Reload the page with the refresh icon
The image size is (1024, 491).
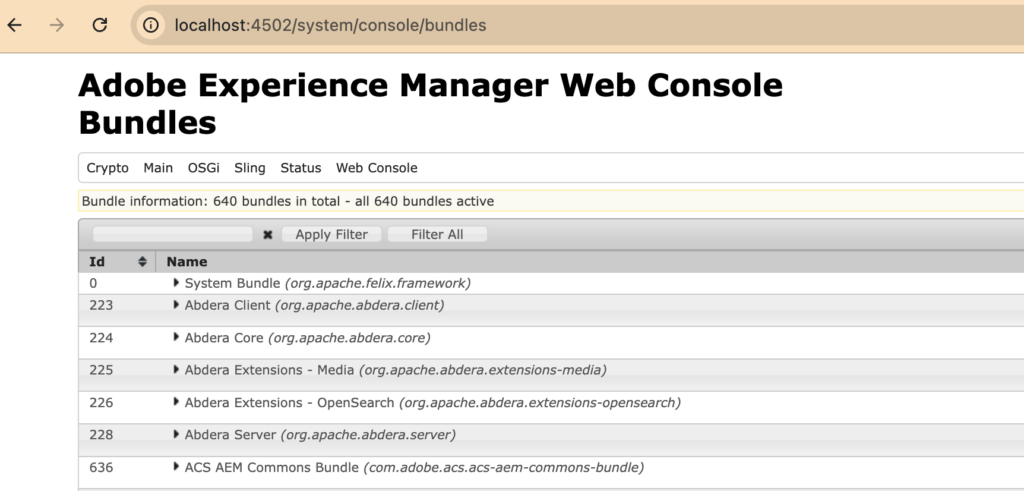[x=100, y=25]
